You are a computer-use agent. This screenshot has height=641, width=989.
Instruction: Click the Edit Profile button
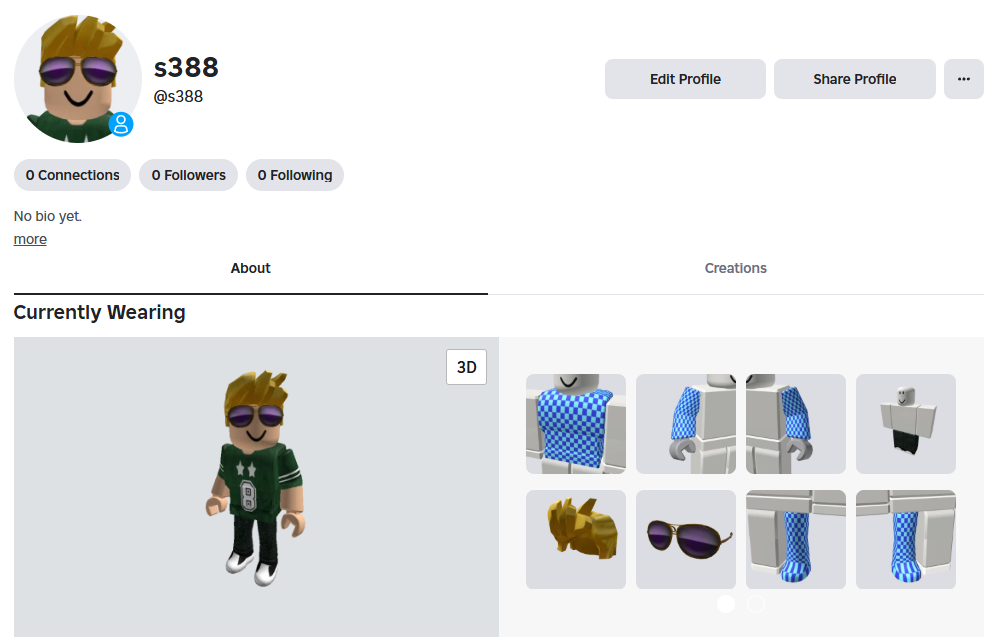(x=685, y=79)
